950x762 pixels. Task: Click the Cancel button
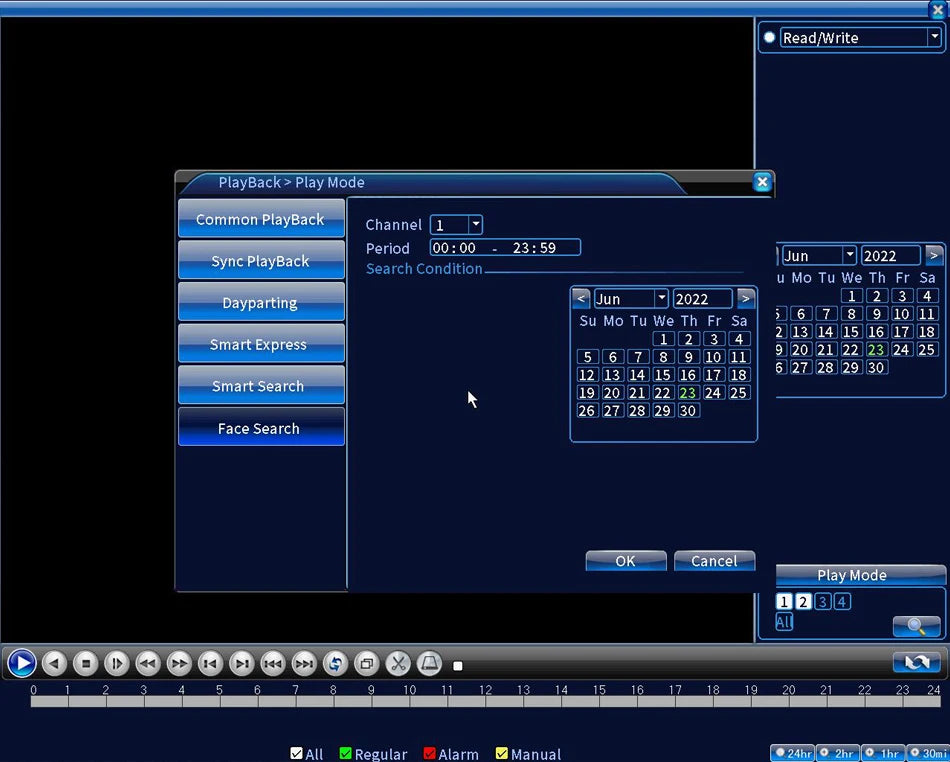pyautogui.click(x=714, y=561)
